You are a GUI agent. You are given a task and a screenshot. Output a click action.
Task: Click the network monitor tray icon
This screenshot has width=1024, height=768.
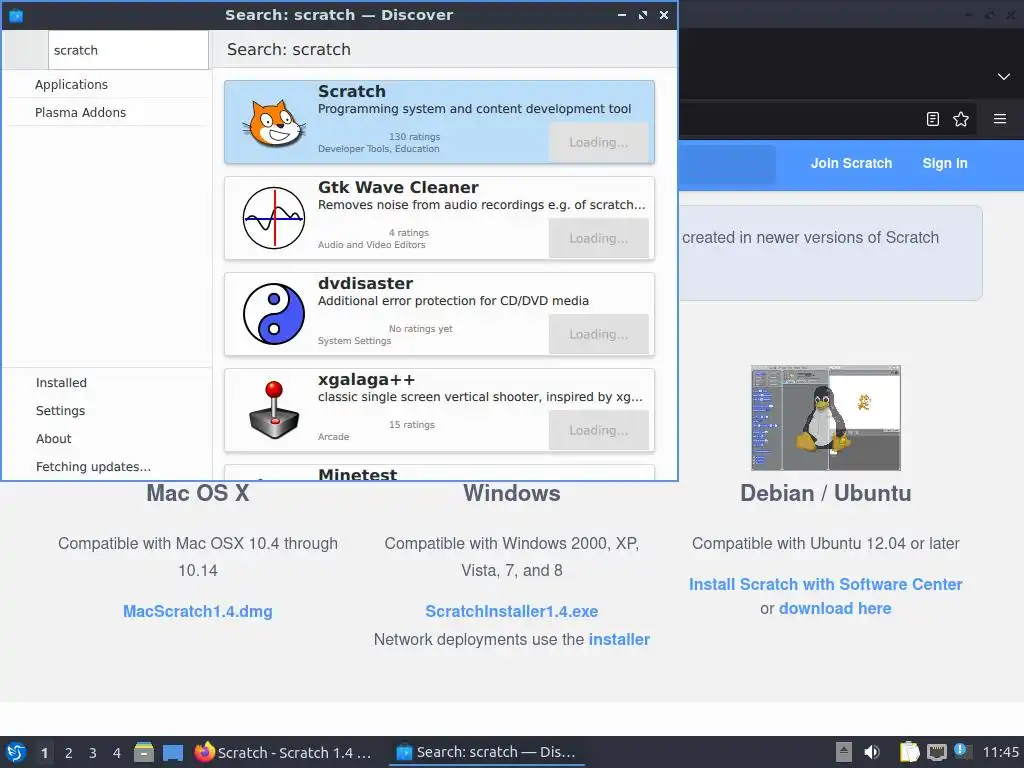pos(936,752)
